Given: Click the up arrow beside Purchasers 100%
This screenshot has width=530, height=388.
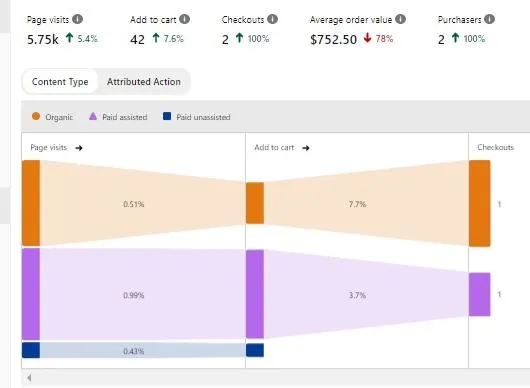Looking at the screenshot, I should (455, 38).
